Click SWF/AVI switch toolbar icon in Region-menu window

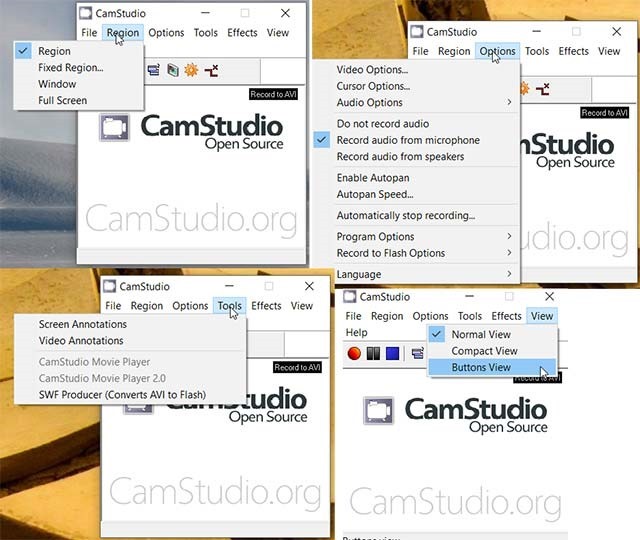pos(211,71)
